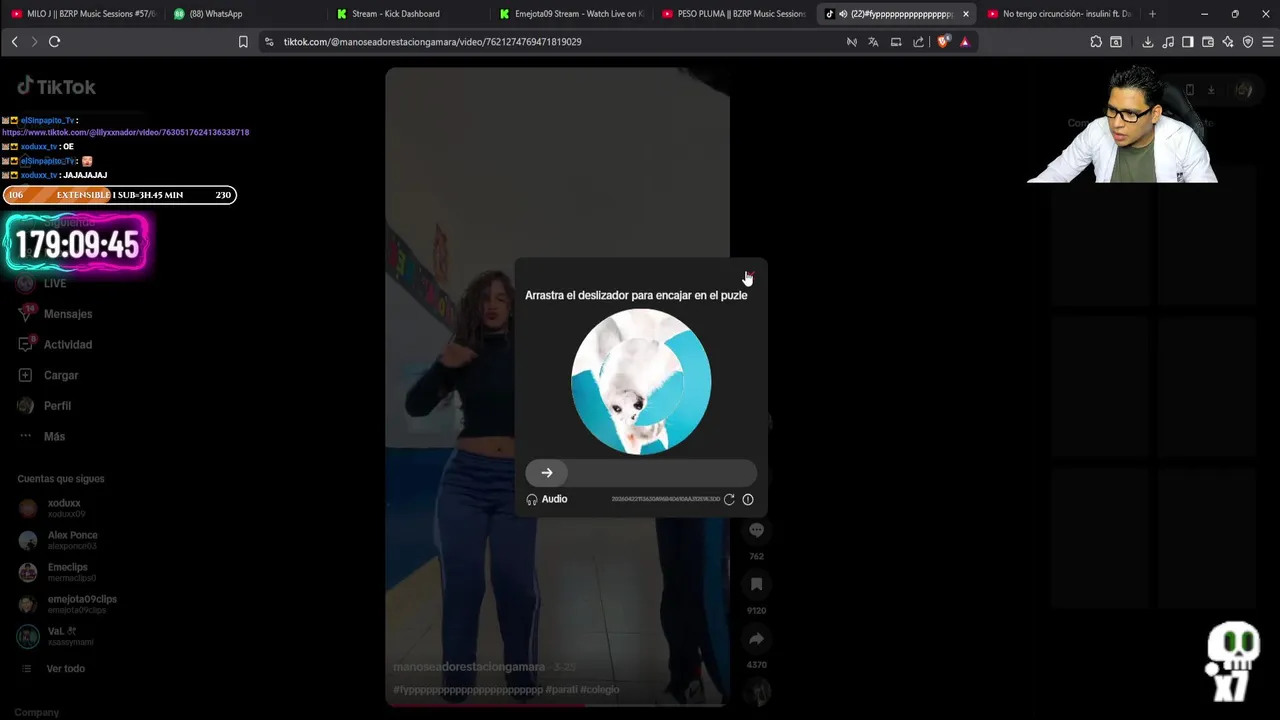Switch to Stream - Kick Dashboard tab
The image size is (1280, 720).
[409, 14]
